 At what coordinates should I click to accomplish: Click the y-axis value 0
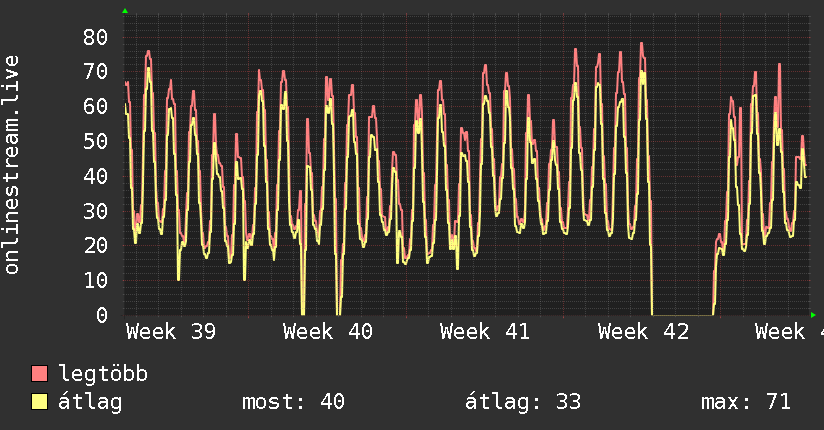click(x=102, y=315)
